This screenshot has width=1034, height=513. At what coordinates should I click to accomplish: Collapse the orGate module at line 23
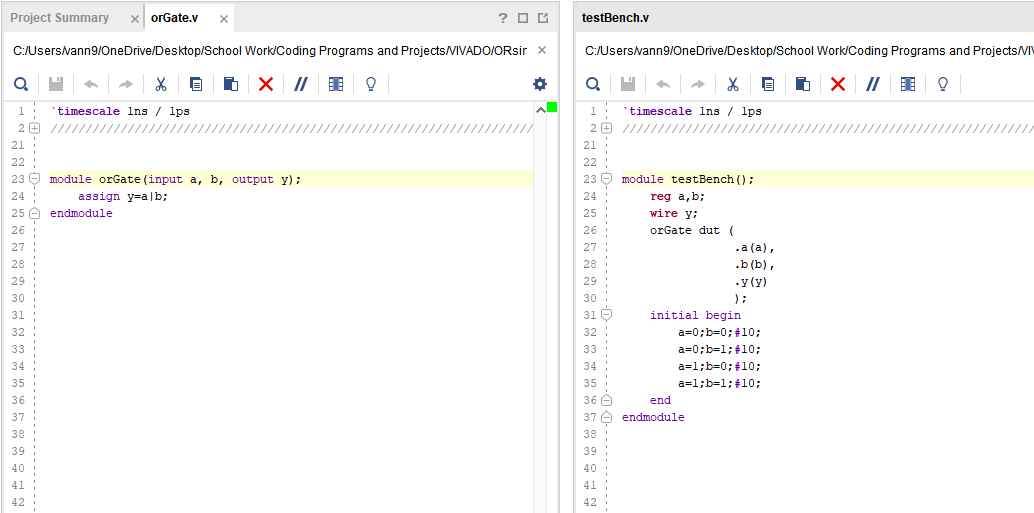click(34, 179)
